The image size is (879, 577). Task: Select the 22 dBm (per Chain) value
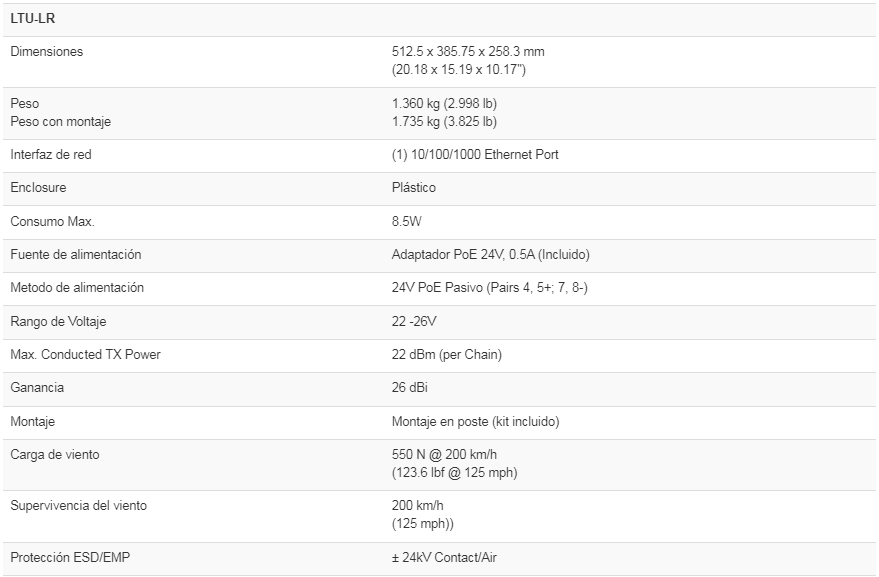446,354
